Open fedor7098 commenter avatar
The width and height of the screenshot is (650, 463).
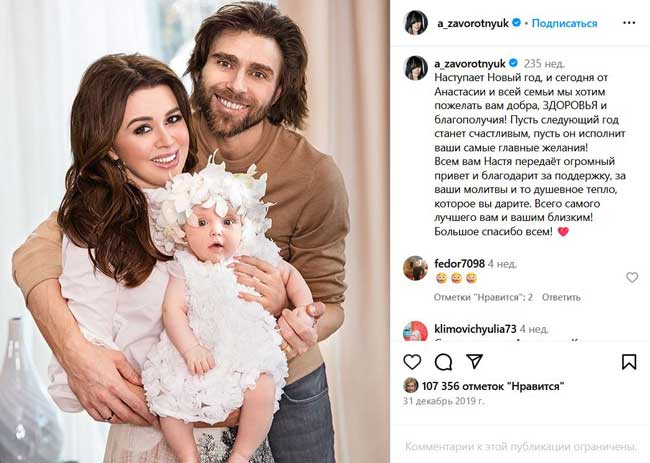(x=415, y=268)
